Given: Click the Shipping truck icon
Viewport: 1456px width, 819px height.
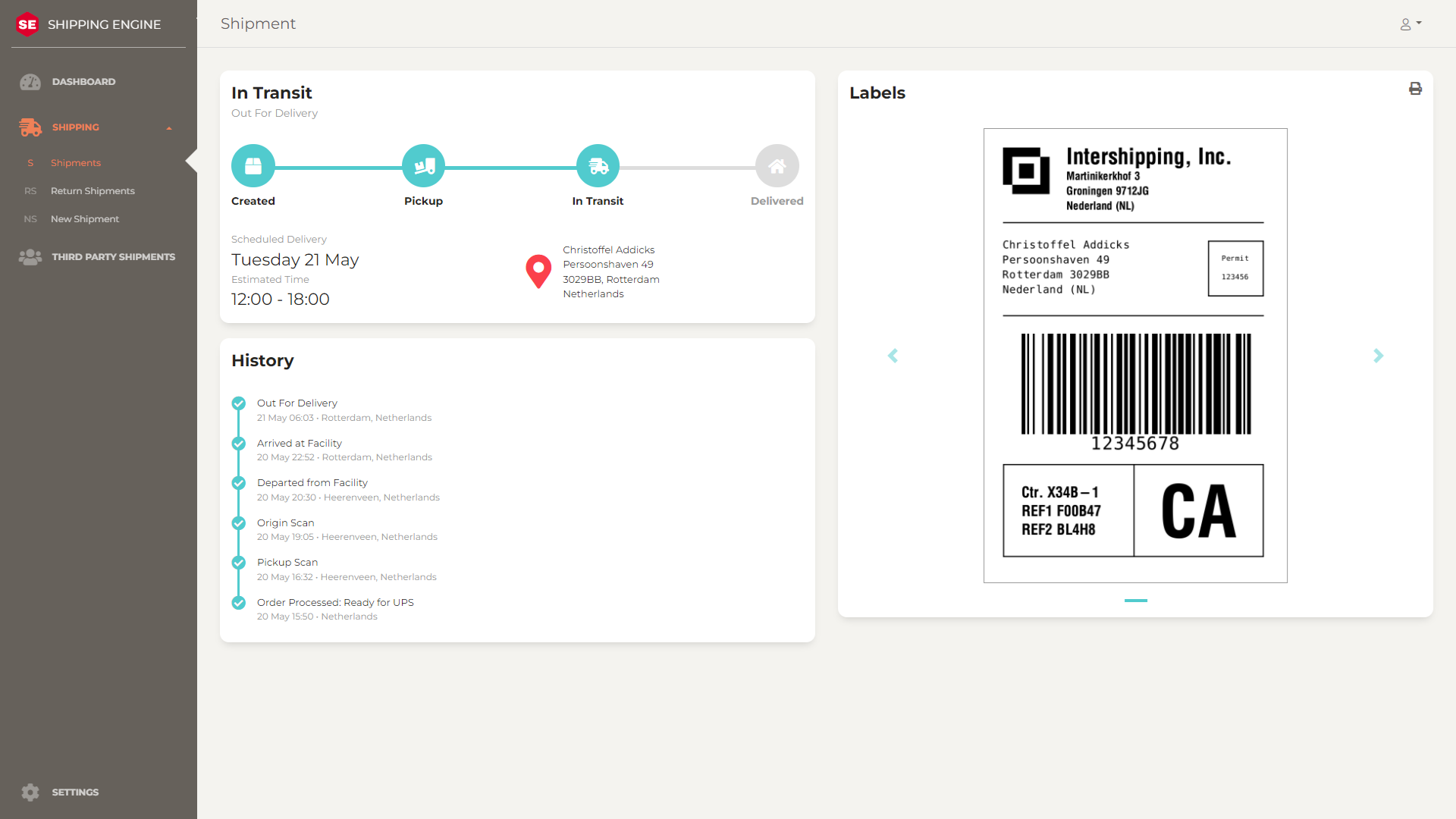Looking at the screenshot, I should tap(30, 127).
